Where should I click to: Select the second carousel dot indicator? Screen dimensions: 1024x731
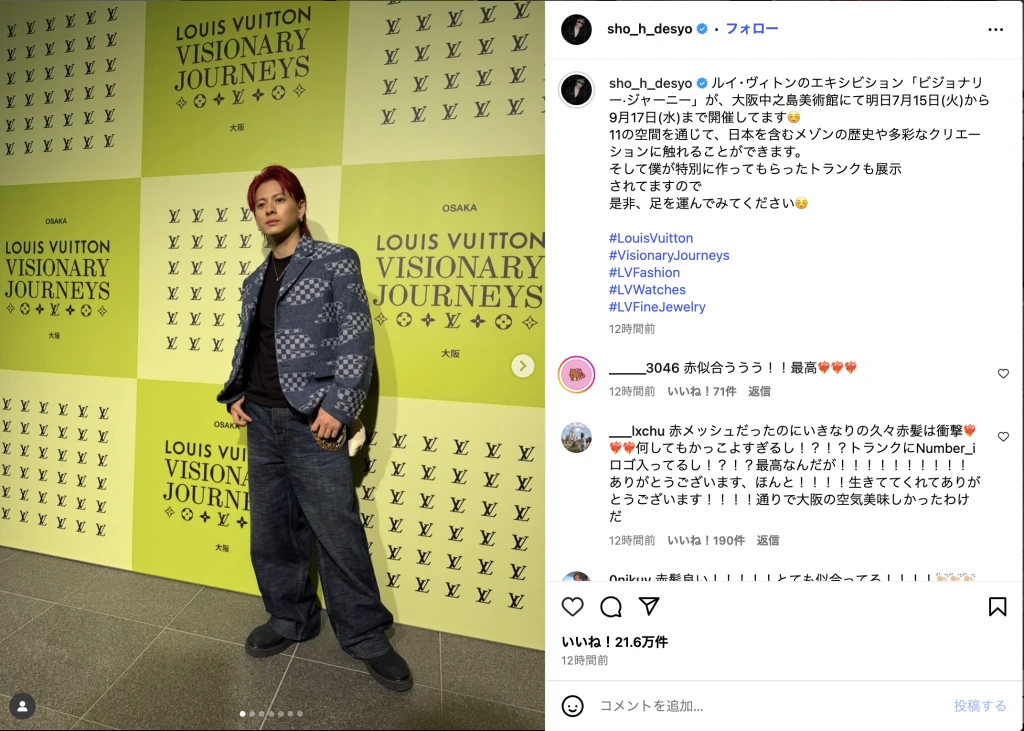252,714
